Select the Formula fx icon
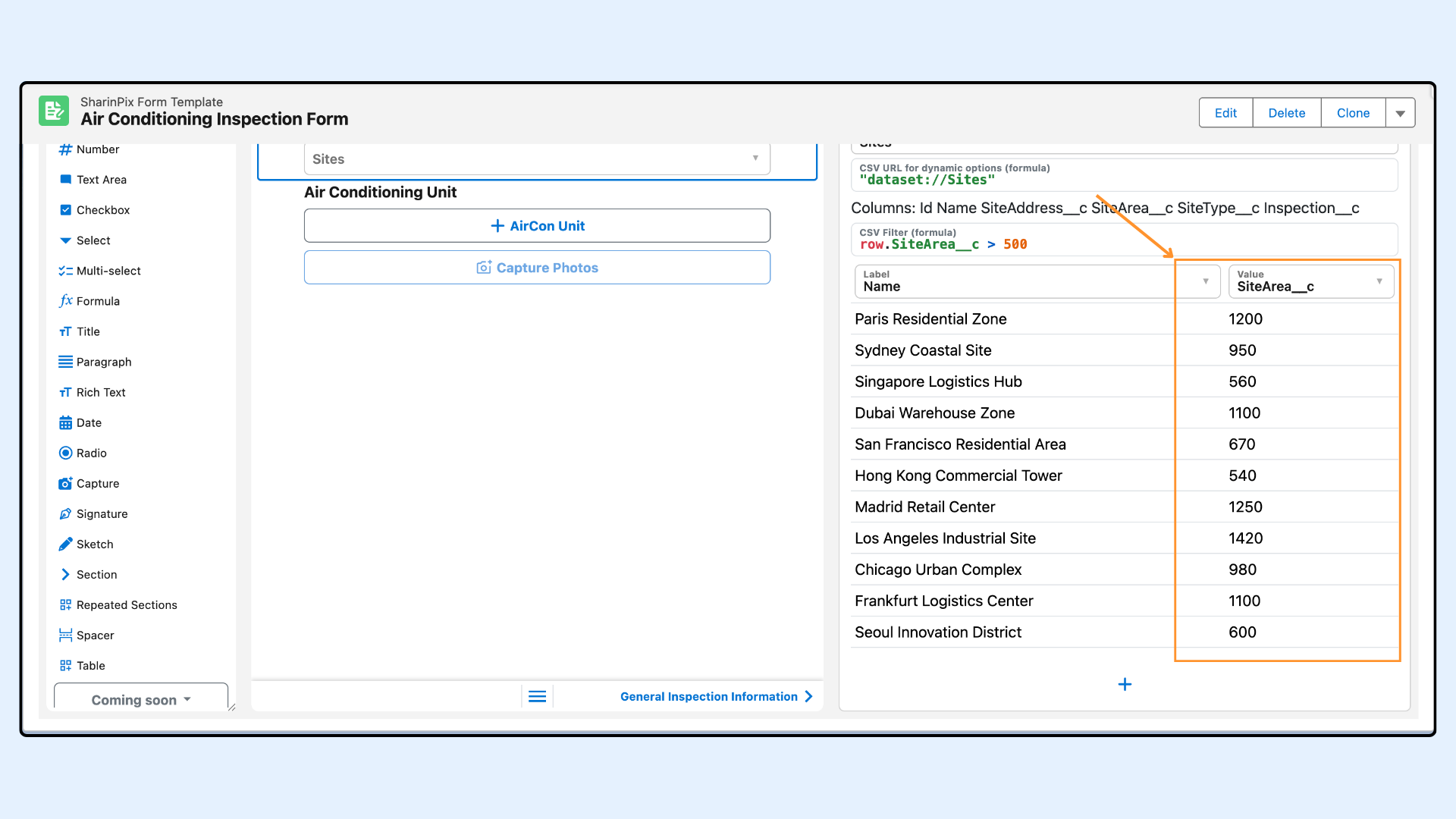Viewport: 1456px width, 819px height. (x=65, y=301)
